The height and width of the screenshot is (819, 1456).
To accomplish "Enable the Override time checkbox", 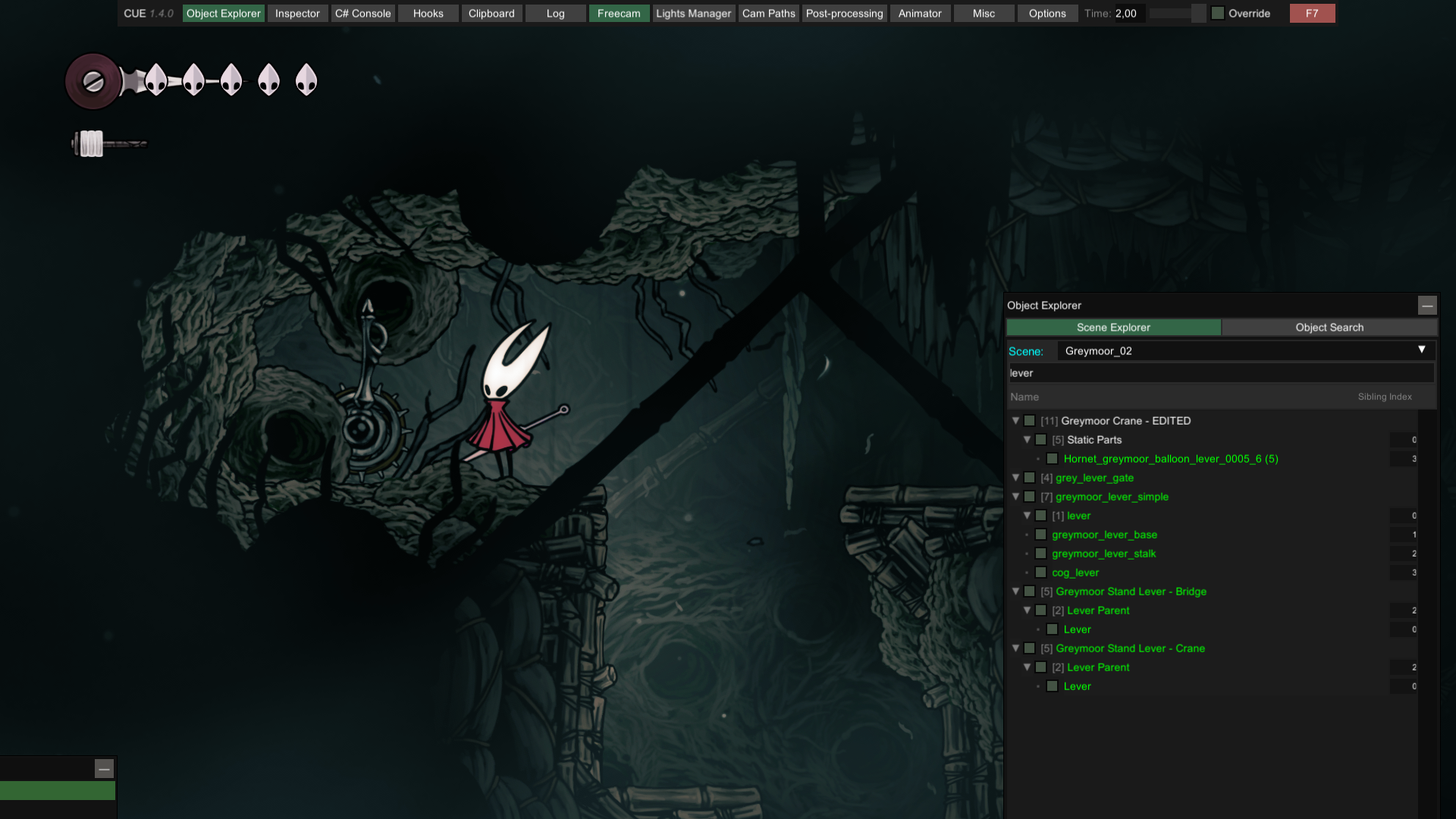I will 1218,14.
